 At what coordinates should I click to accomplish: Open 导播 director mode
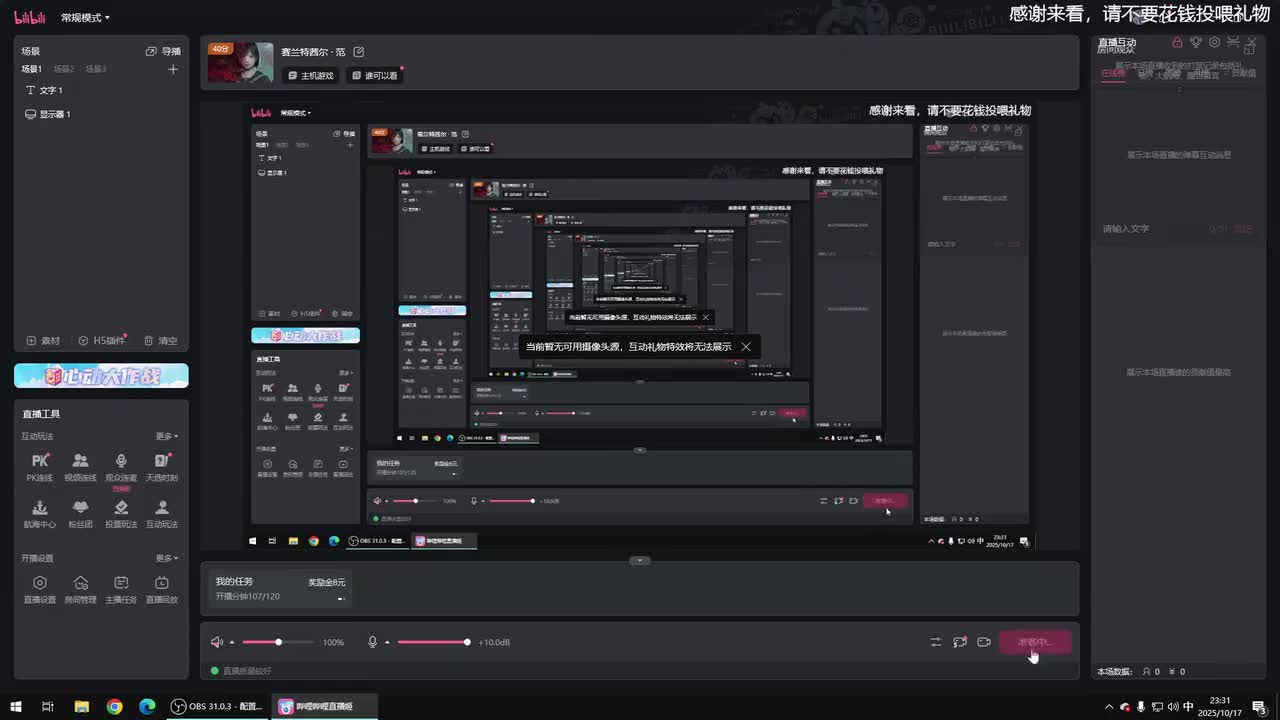[x=164, y=51]
